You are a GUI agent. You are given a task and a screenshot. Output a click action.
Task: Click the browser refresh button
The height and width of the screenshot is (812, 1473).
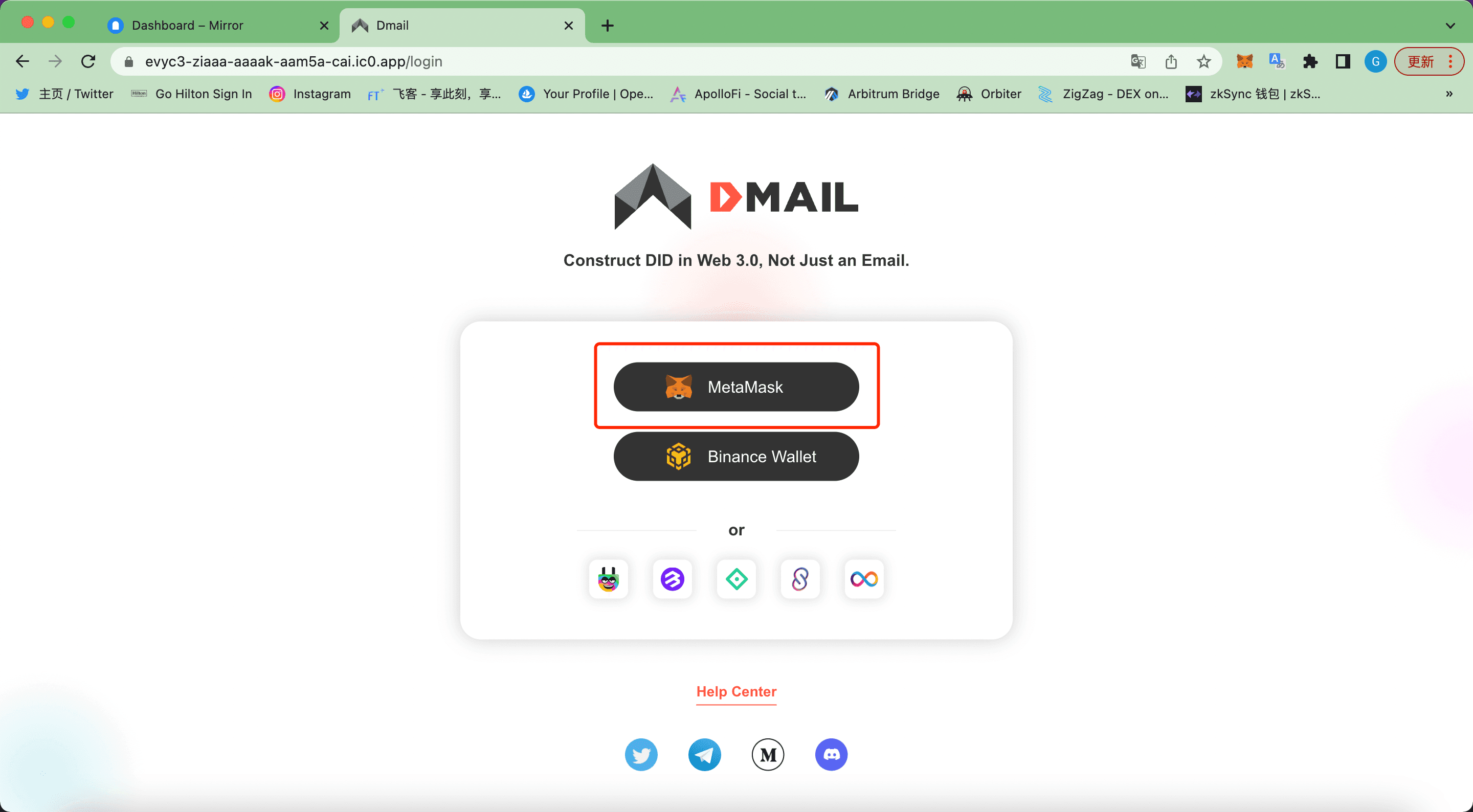(x=89, y=62)
